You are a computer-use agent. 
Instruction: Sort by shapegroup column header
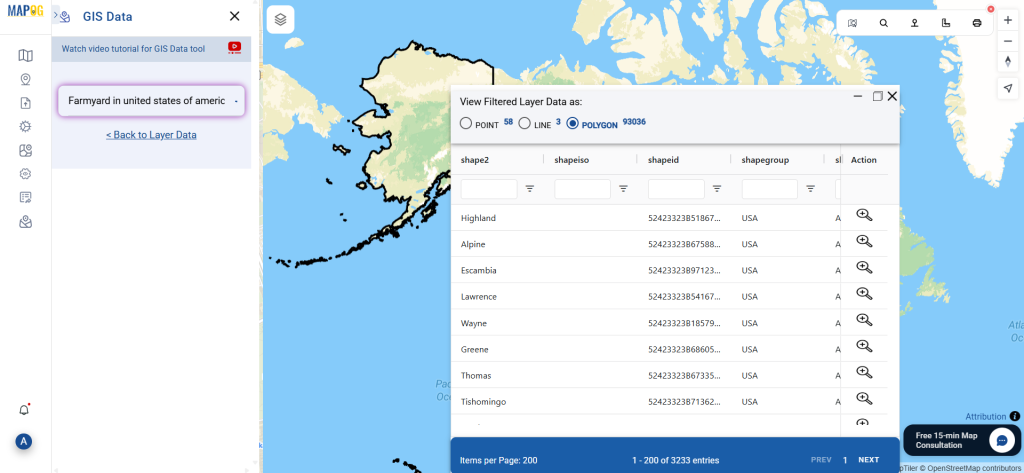click(764, 160)
